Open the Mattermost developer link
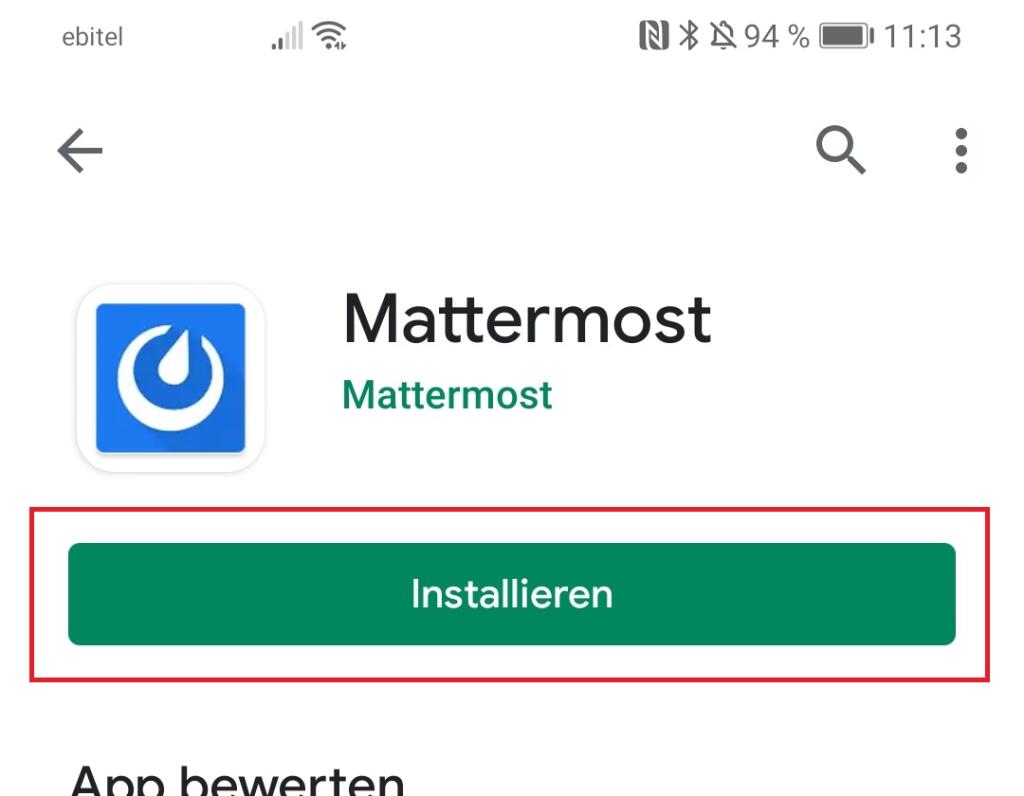Screen dimensions: 1024x796 (x=447, y=395)
